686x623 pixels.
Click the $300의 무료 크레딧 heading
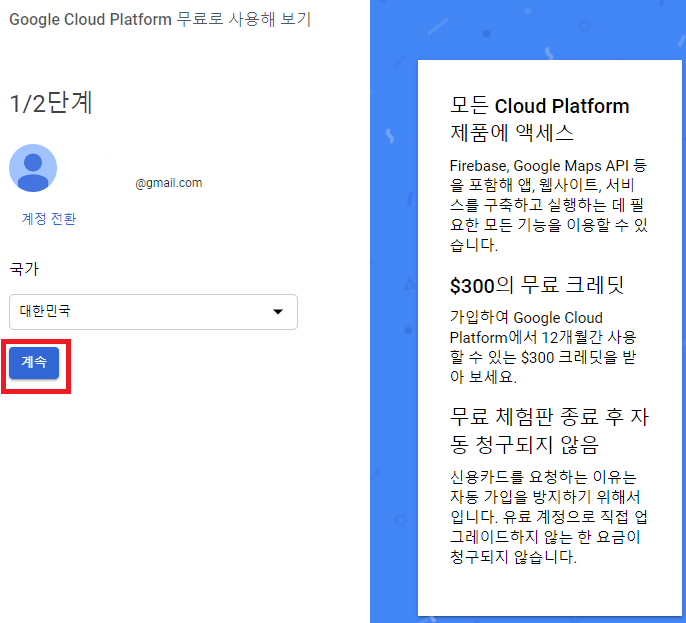pos(537,285)
